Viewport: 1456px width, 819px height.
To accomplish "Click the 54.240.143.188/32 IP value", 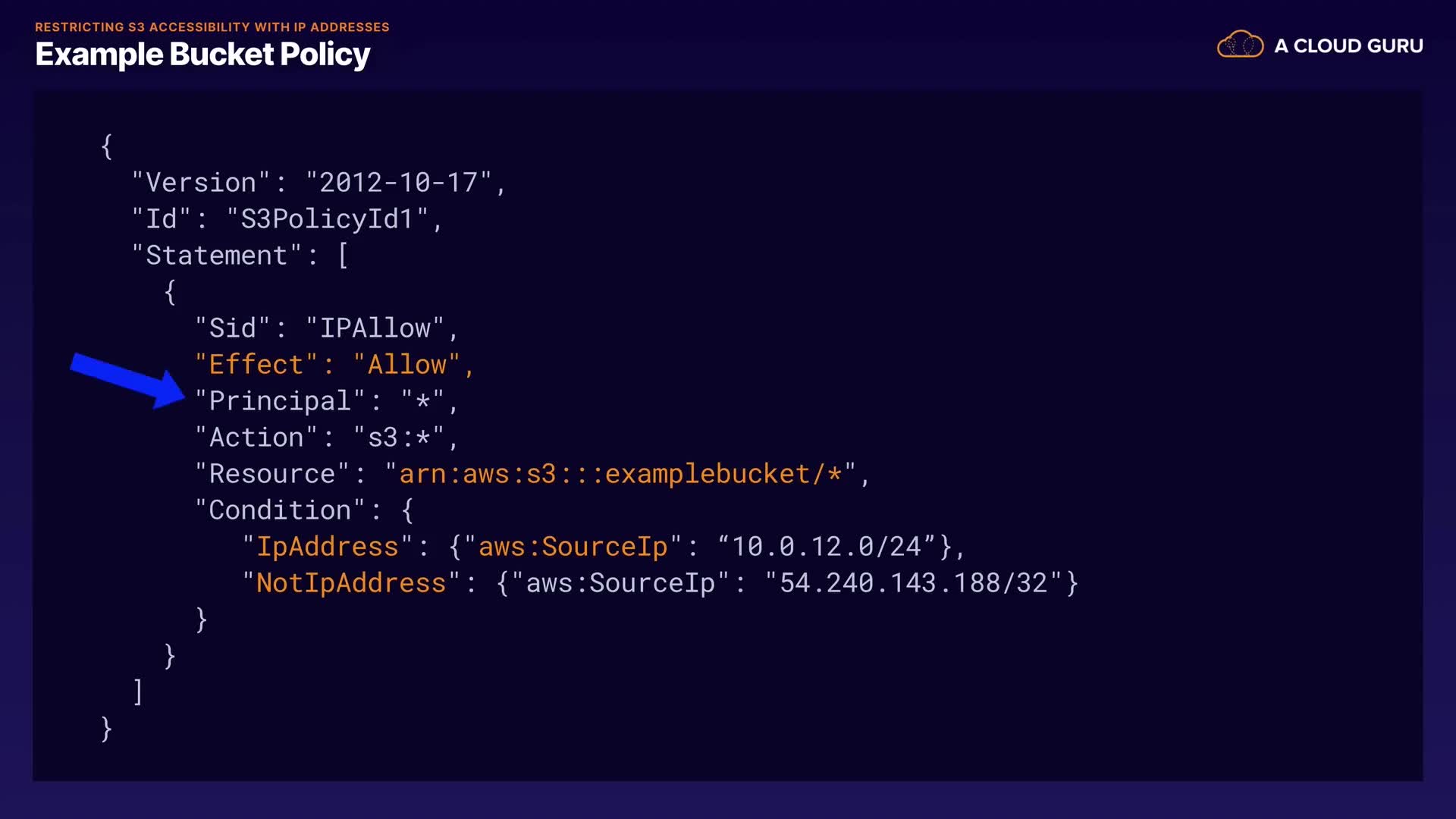I will click(913, 583).
